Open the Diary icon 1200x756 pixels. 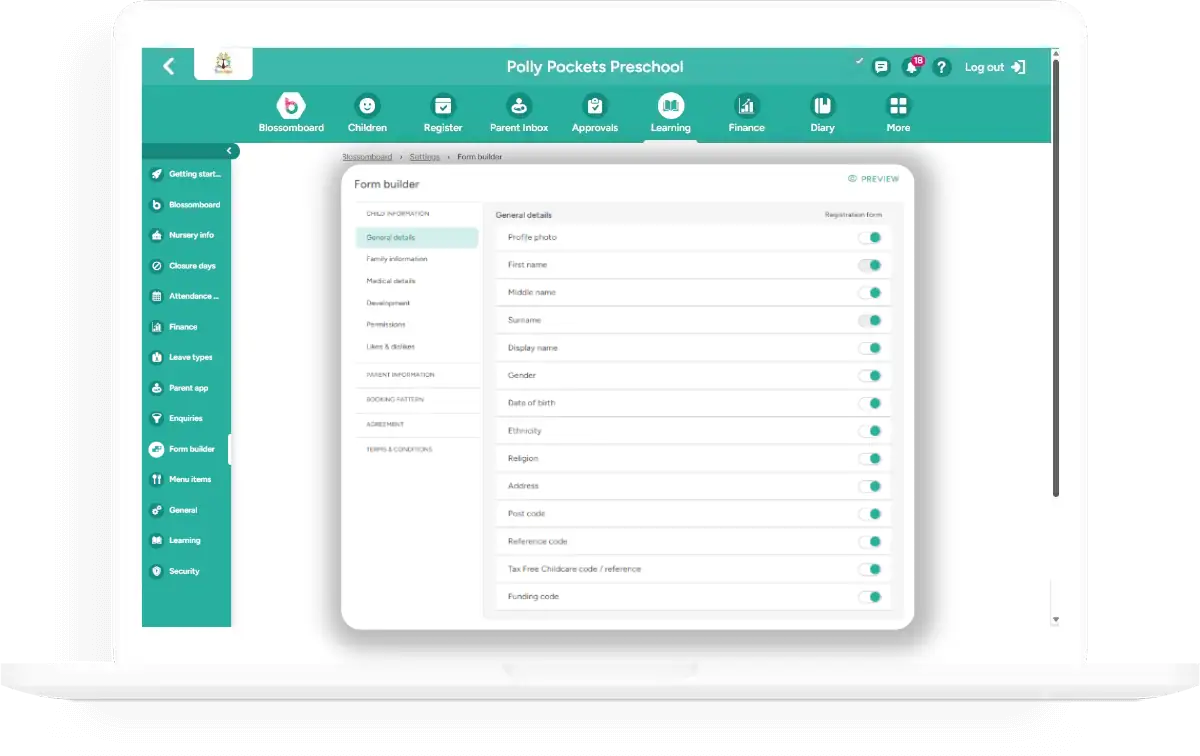(822, 106)
